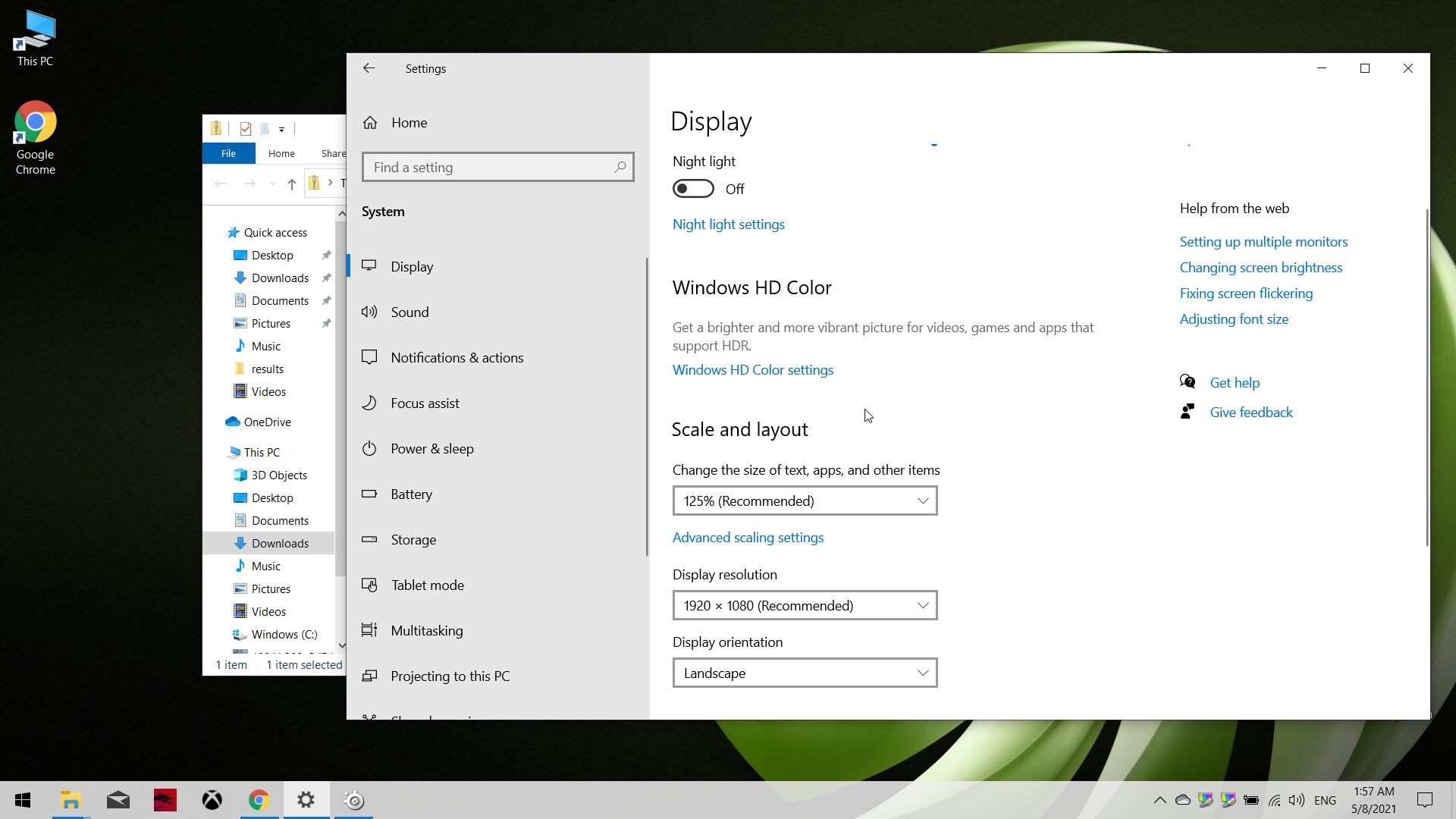Viewport: 1456px width, 819px height.
Task: Click the Multitasking icon
Action: click(369, 630)
